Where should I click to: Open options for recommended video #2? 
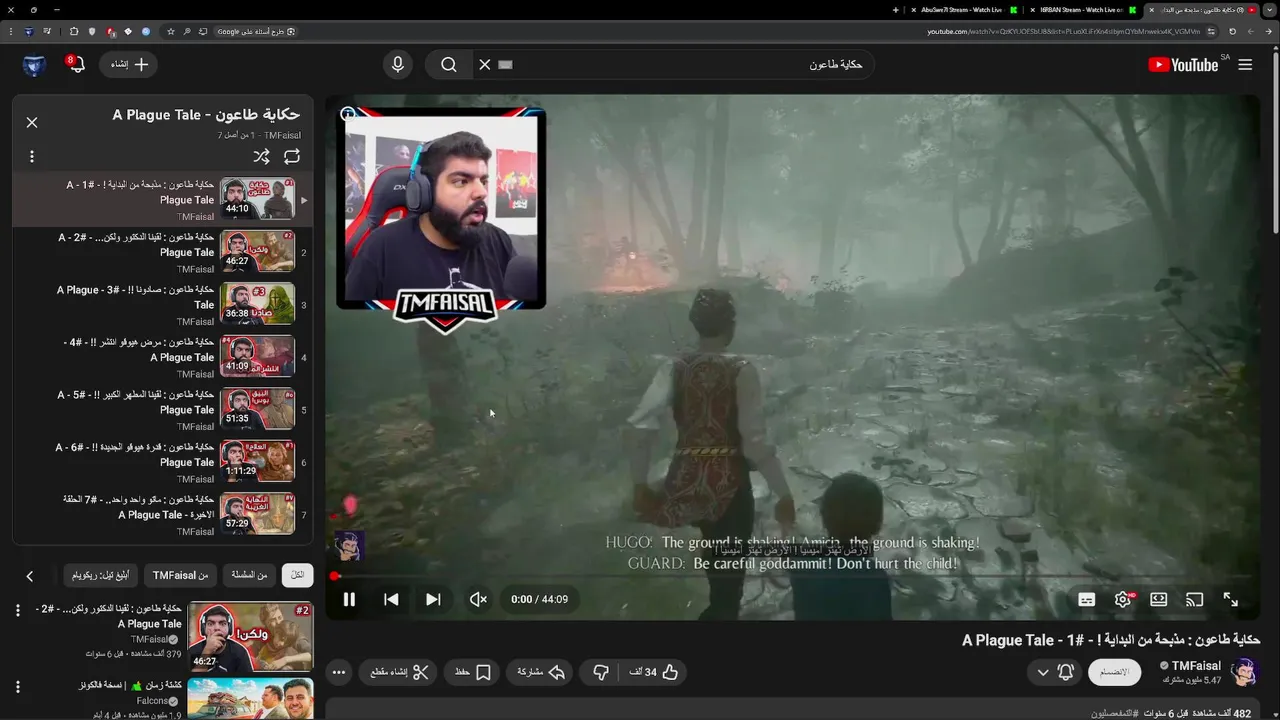17,609
